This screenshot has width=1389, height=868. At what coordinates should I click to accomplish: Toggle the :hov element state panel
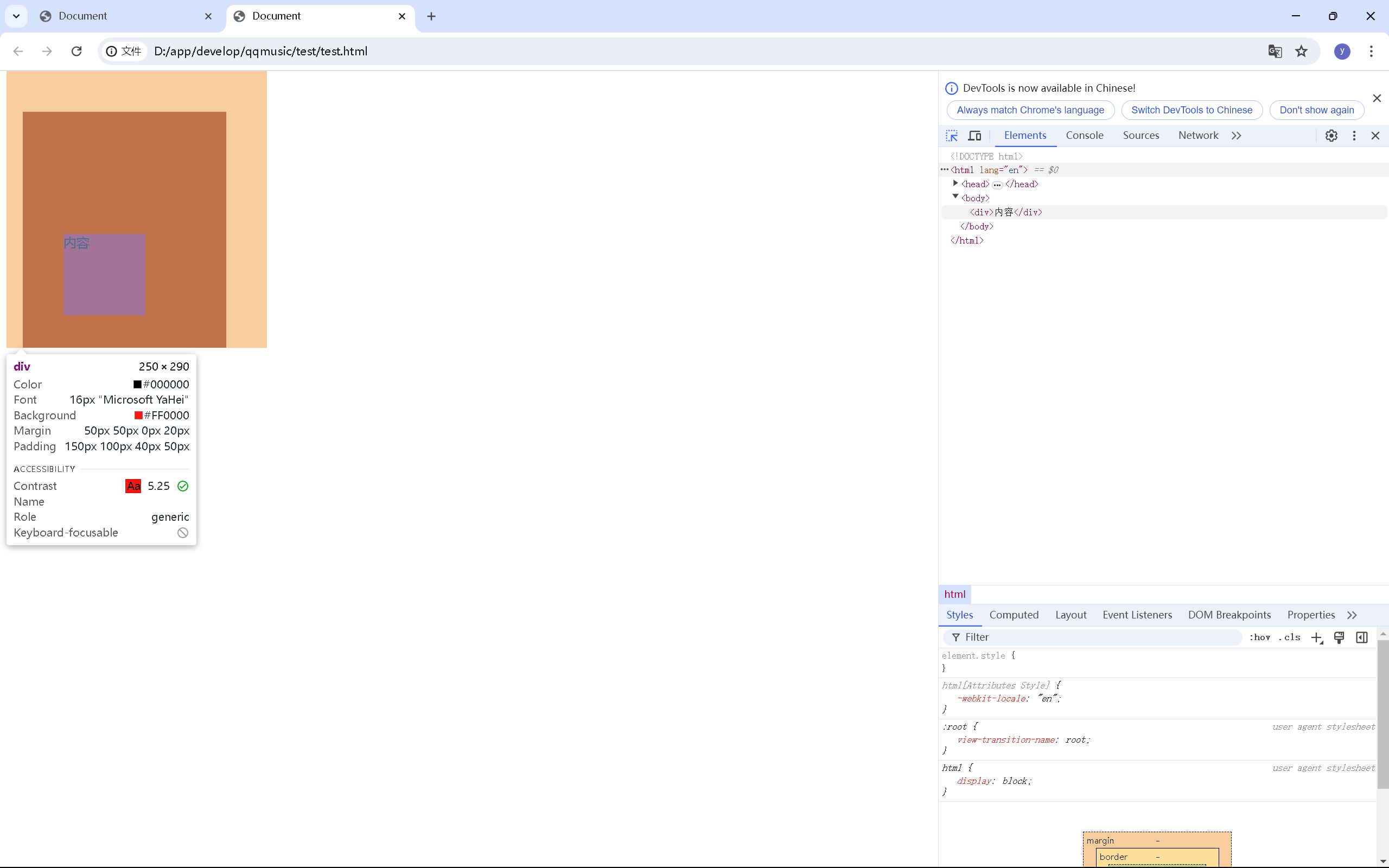[1259, 637]
